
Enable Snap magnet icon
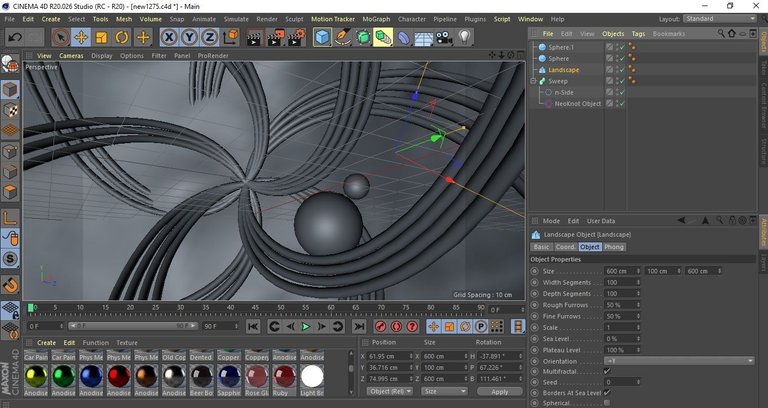point(10,285)
